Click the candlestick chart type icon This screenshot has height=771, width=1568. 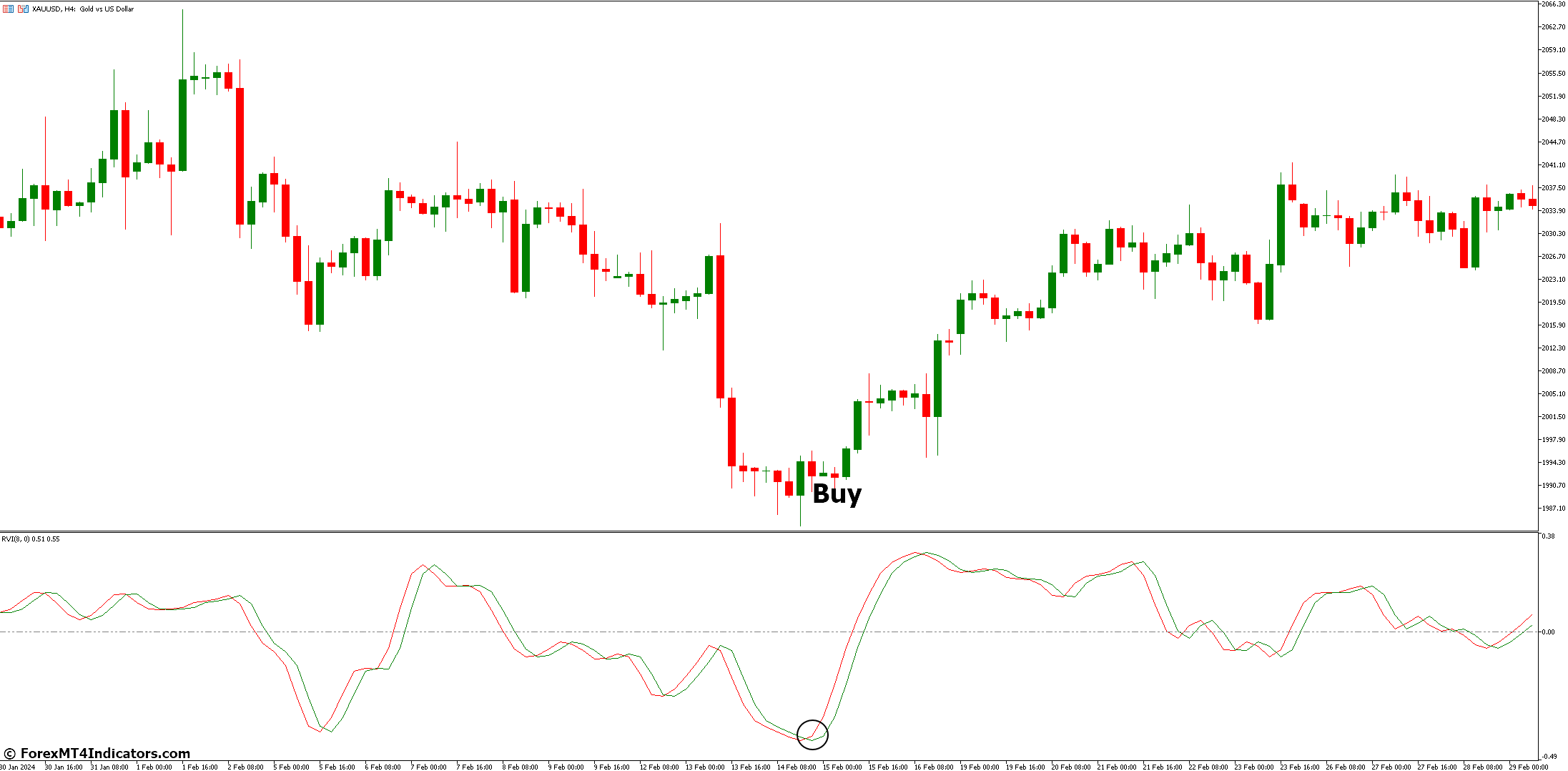(23, 9)
